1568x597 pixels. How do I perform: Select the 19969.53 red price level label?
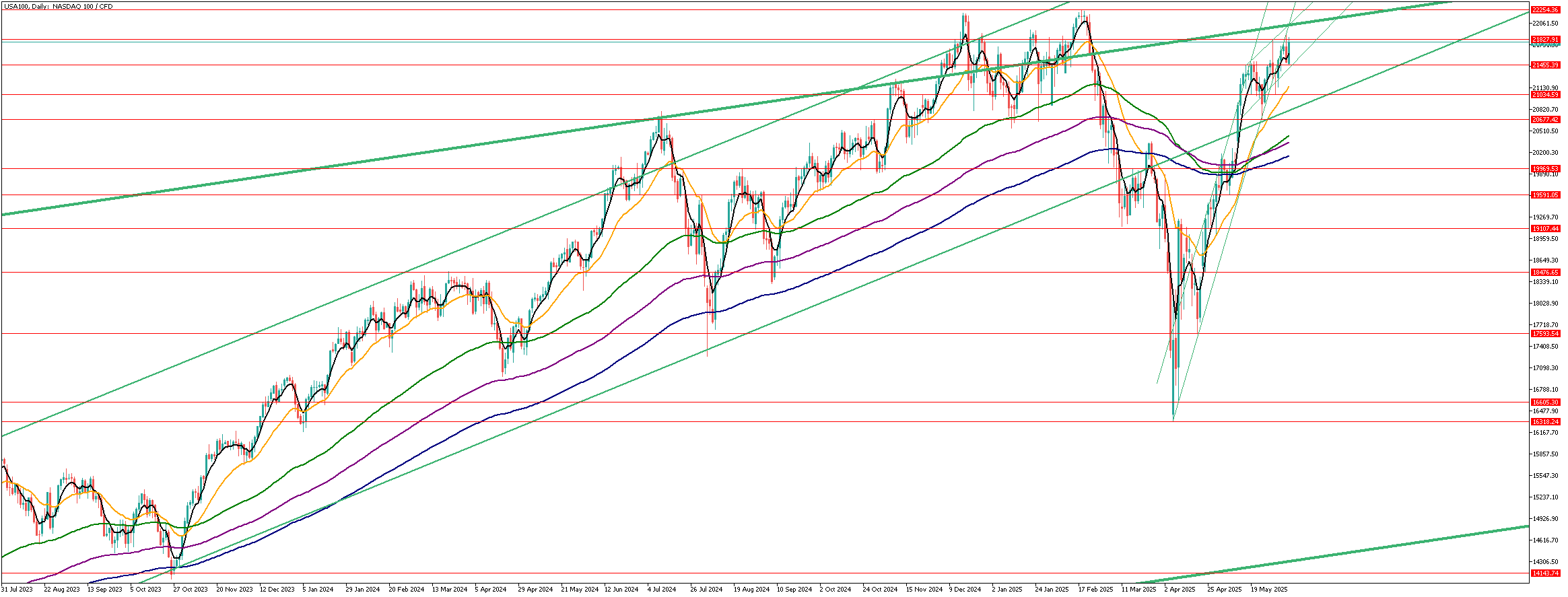[x=1546, y=169]
